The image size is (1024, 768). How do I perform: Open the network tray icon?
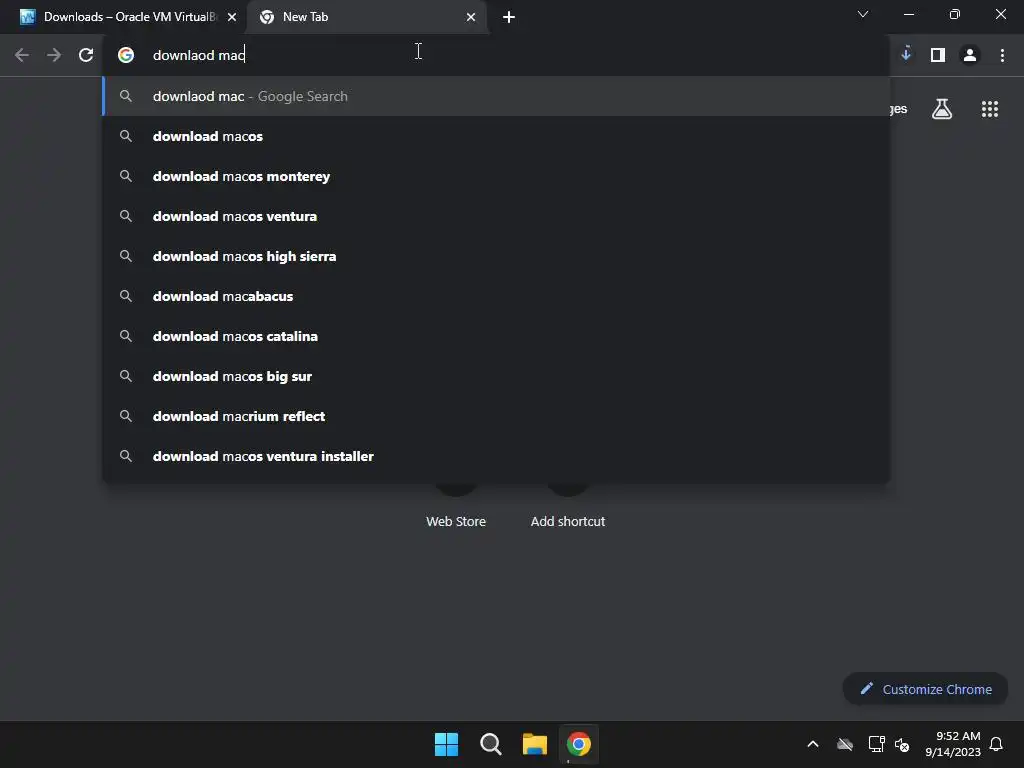876,744
